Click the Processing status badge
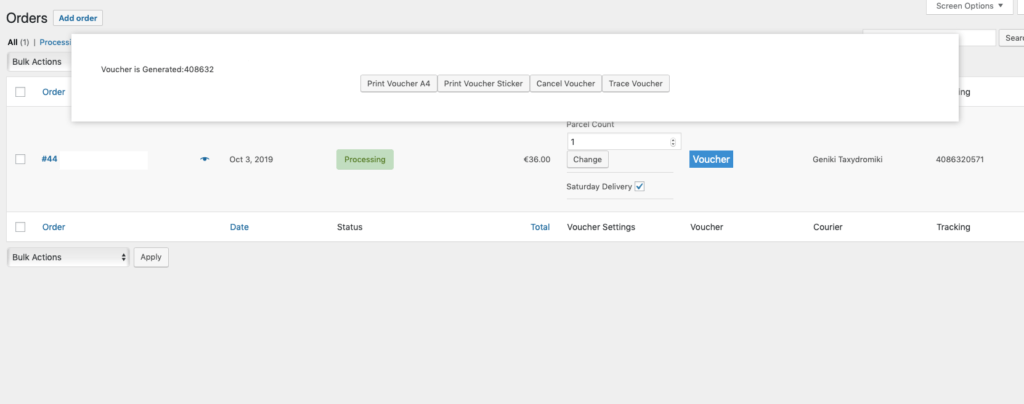 tap(365, 159)
